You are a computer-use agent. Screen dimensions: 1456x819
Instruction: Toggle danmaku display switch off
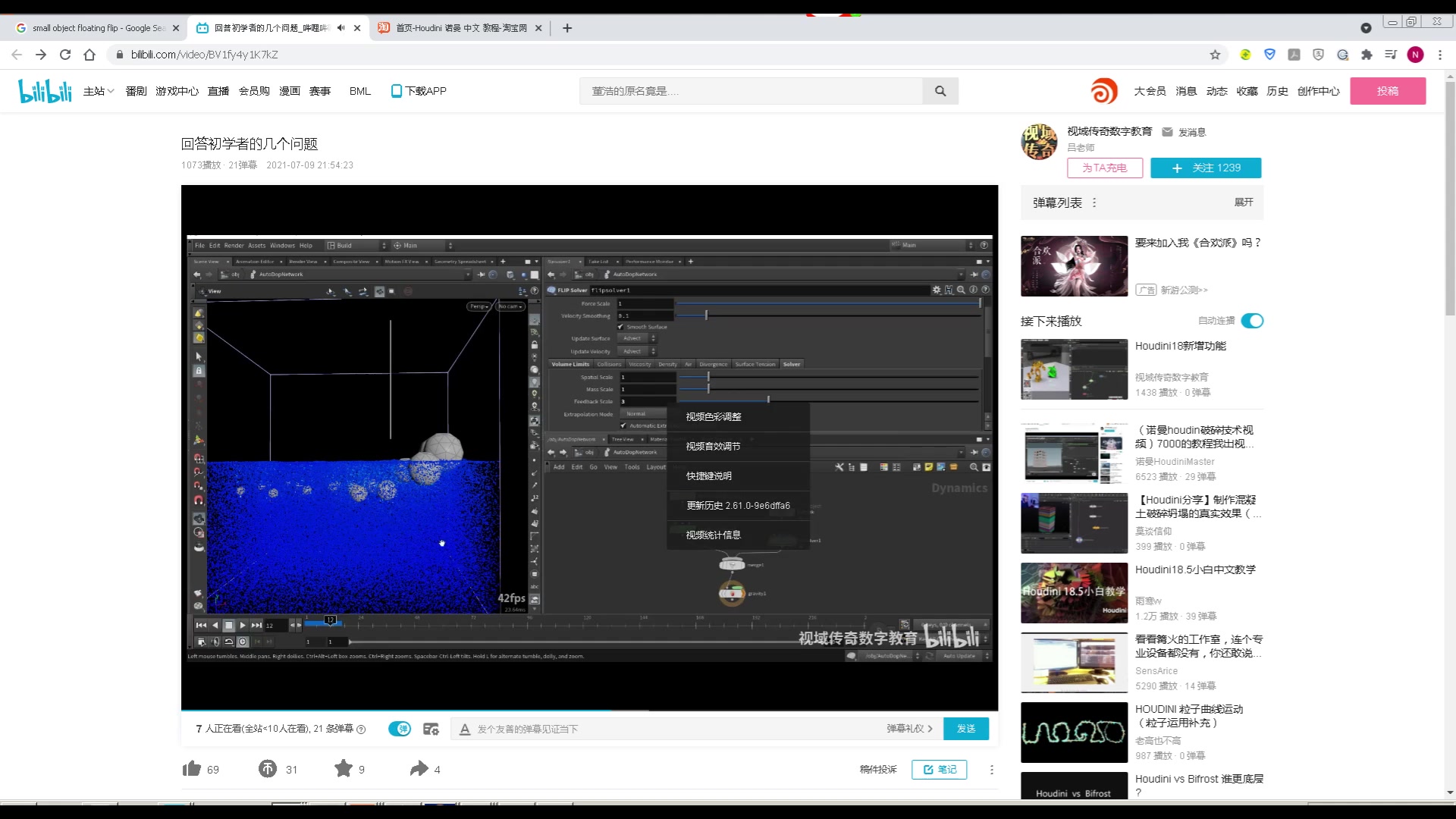point(400,729)
